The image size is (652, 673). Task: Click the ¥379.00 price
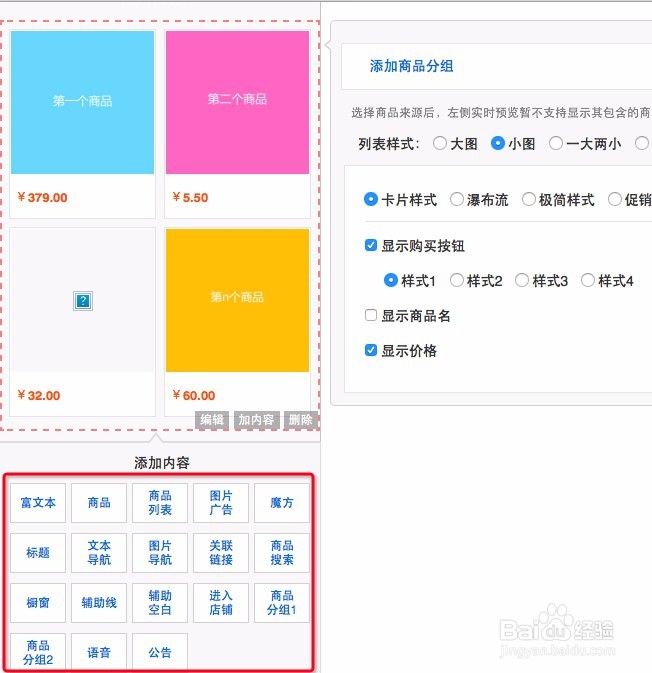[x=42, y=197]
